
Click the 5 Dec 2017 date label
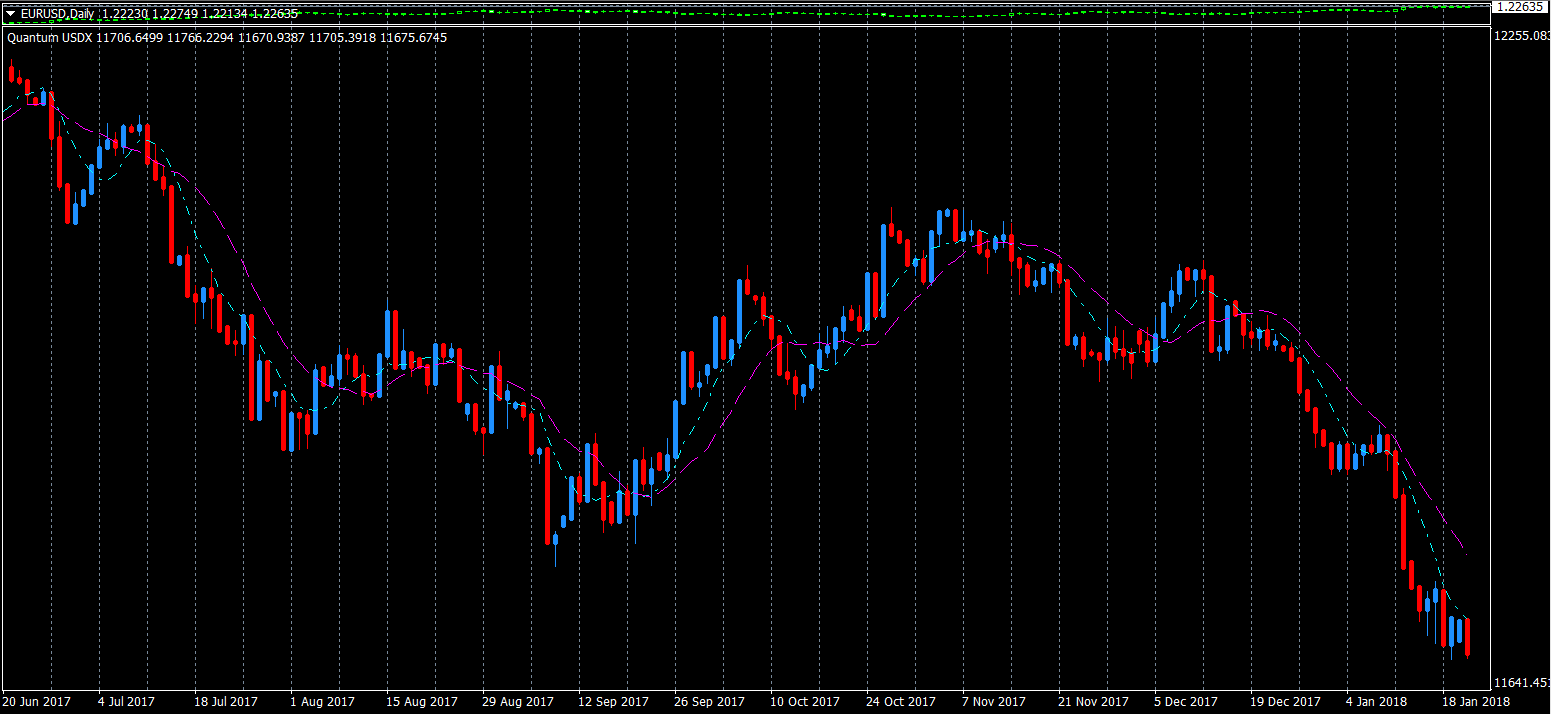[x=1185, y=702]
